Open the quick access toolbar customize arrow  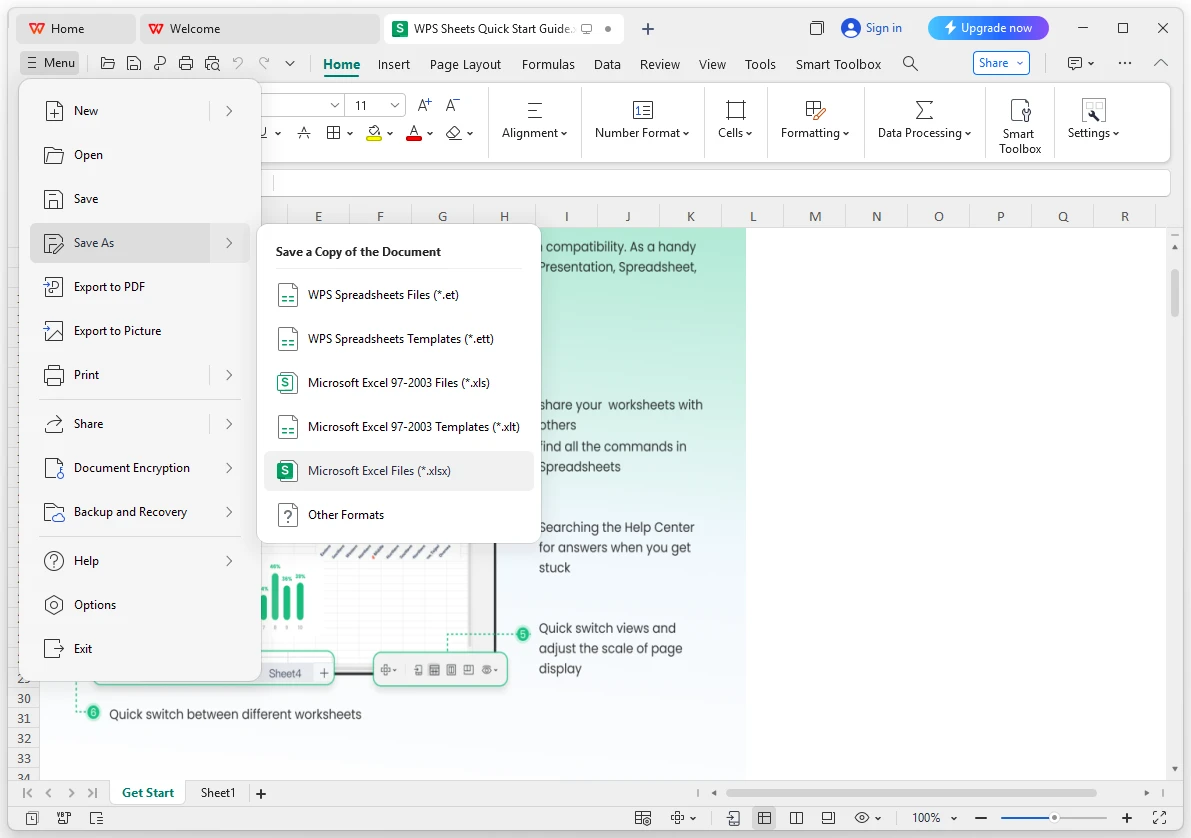pos(289,63)
